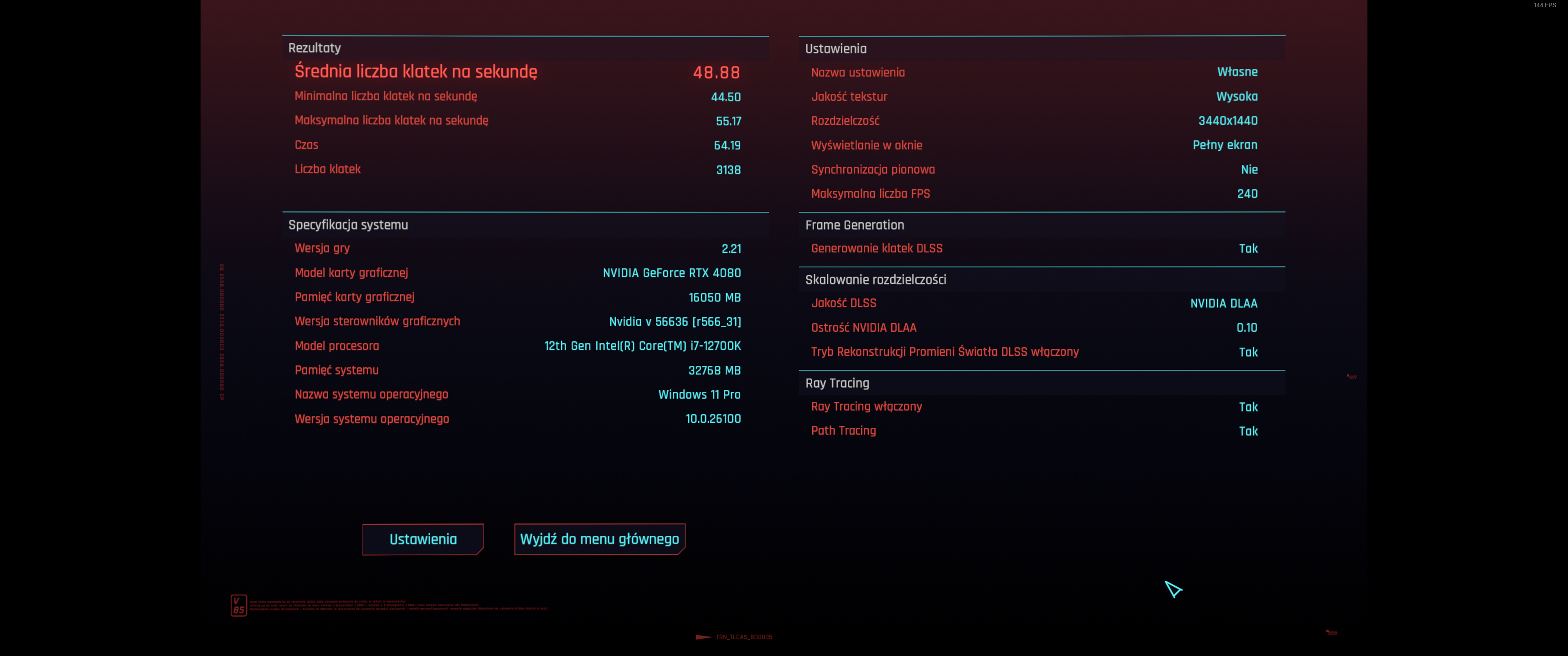Click the Frame Generation section heading

click(x=855, y=225)
